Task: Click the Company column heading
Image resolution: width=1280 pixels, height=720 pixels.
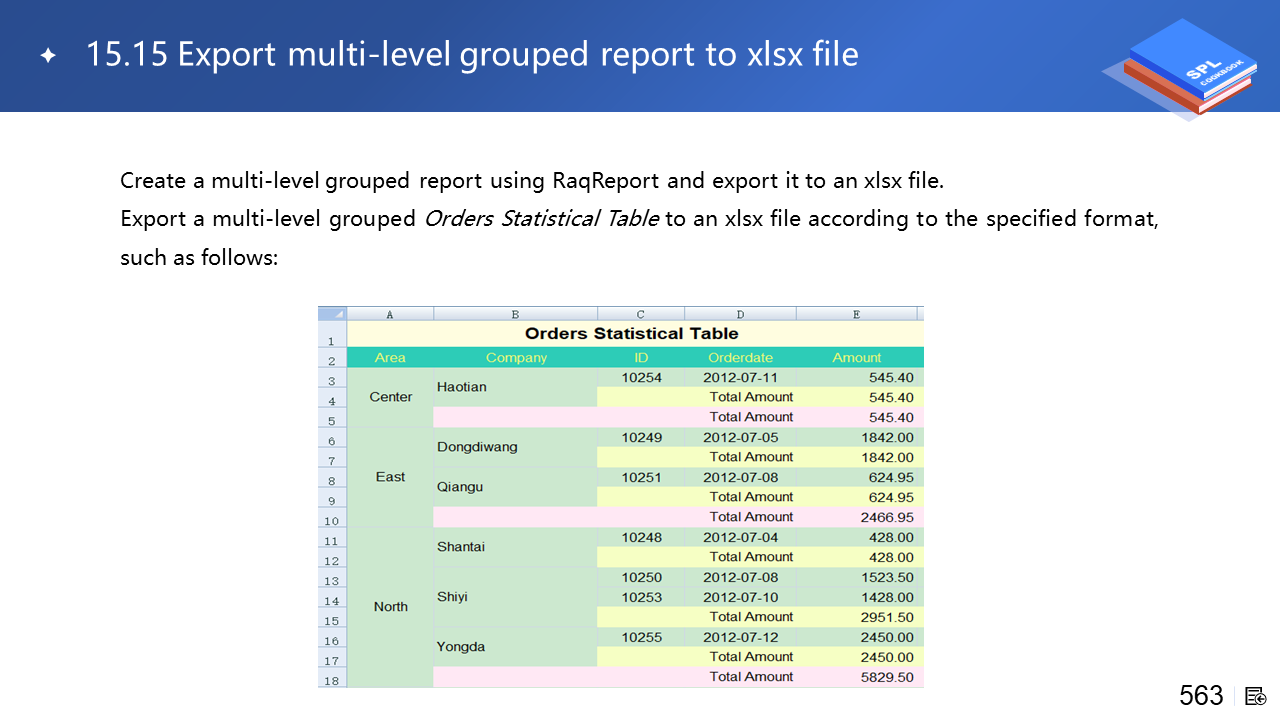Action: click(x=516, y=358)
